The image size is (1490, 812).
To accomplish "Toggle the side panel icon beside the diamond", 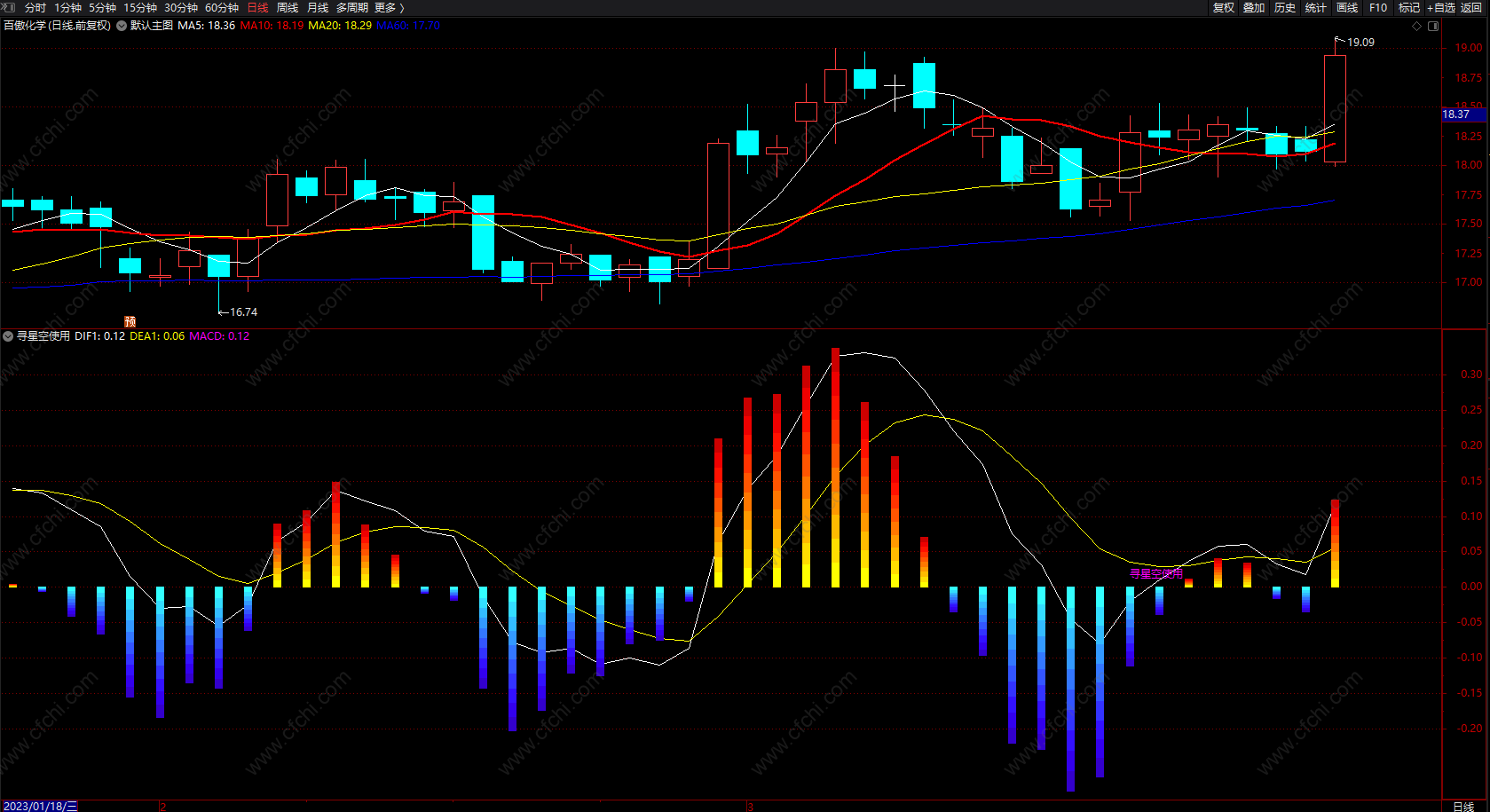I will [x=1433, y=26].
